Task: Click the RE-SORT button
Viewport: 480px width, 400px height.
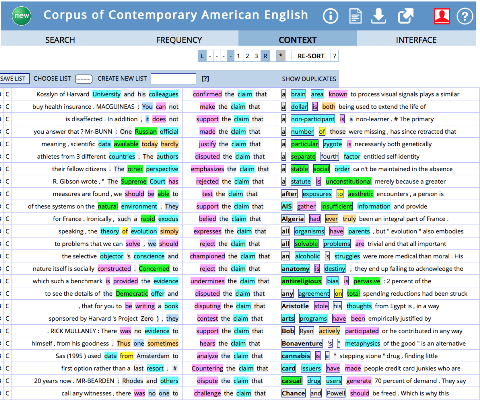Action: [x=311, y=56]
